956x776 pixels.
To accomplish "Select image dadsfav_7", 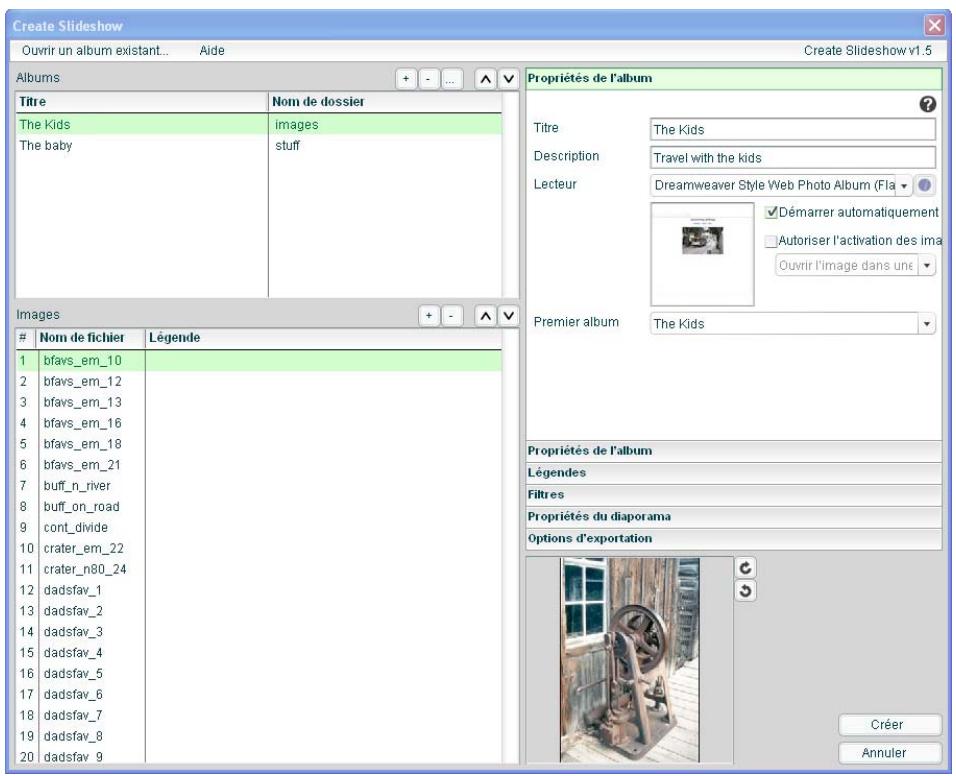I will (259, 715).
